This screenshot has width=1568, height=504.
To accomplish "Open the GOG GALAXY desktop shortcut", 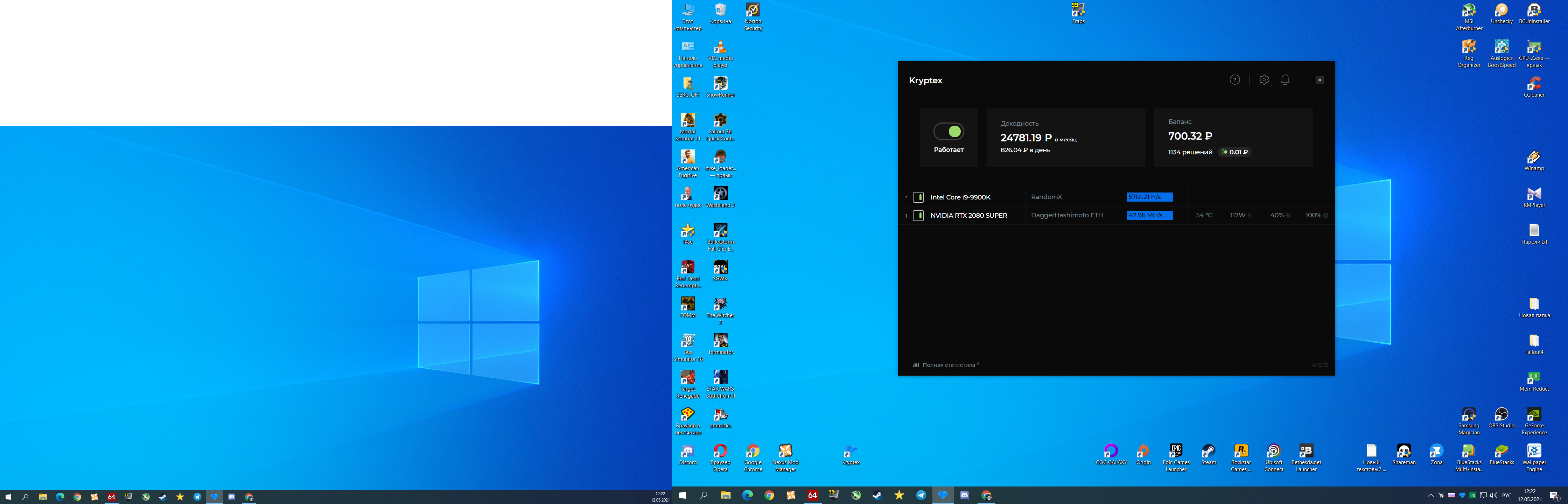I will click(1112, 455).
